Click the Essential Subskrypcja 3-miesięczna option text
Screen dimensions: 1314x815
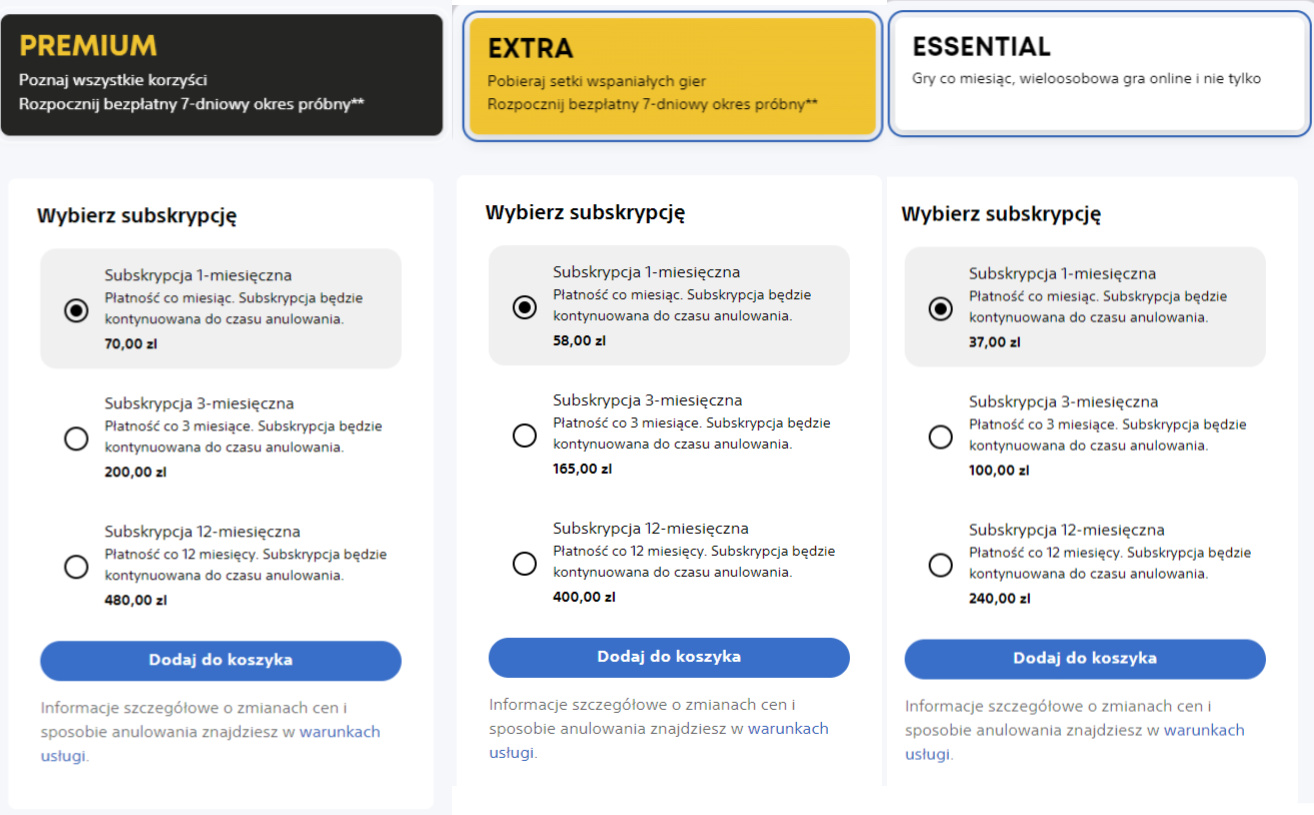tap(1064, 402)
